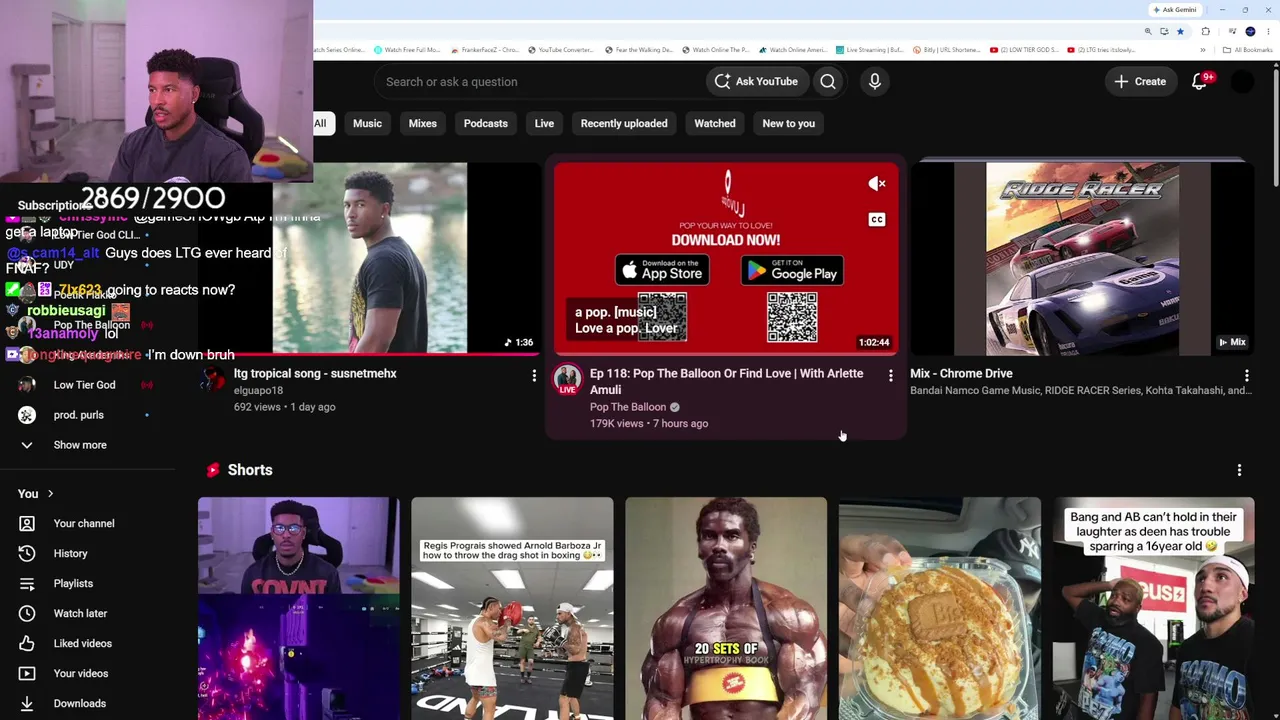
Task: Click the zoom magnifier icon in address bar
Action: click(x=1148, y=31)
